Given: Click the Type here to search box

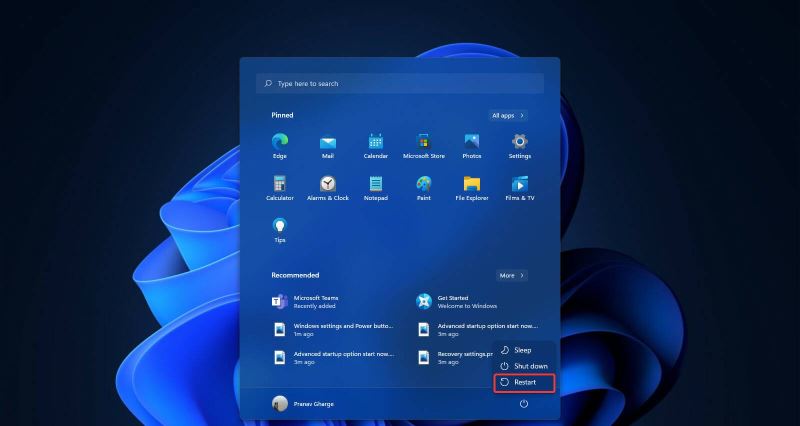Looking at the screenshot, I should point(400,84).
